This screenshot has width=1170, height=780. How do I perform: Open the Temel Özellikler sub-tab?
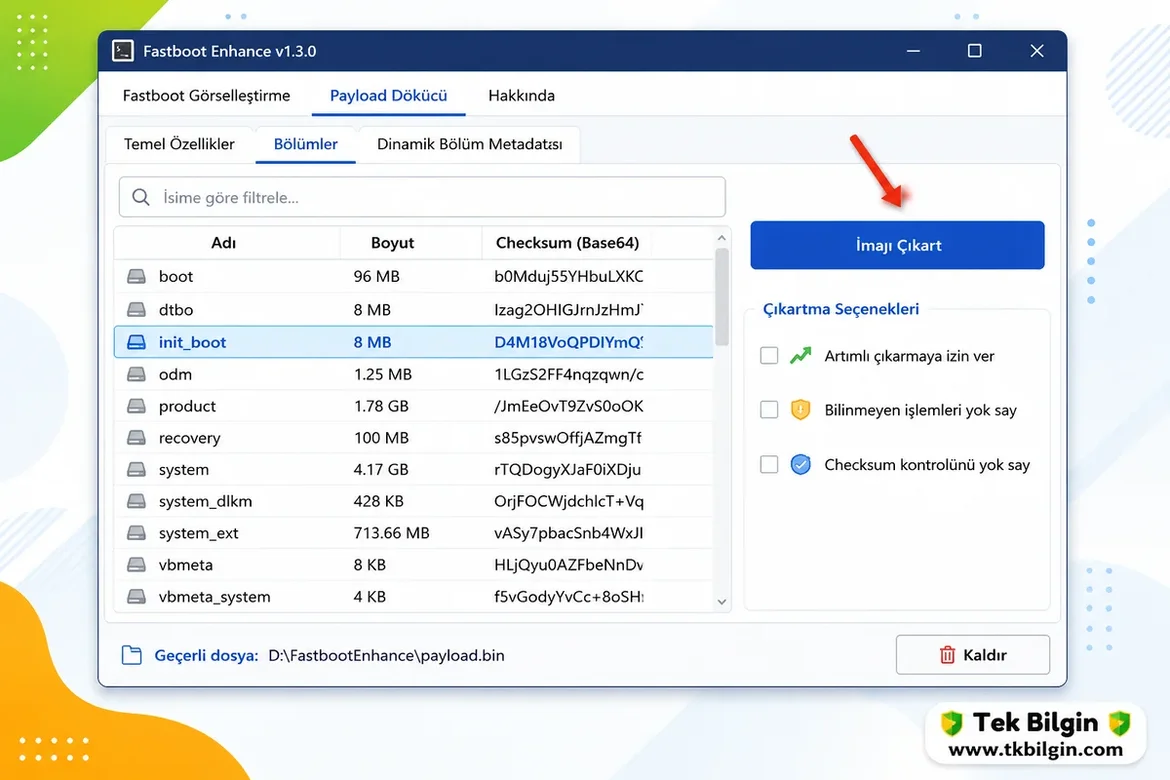pyautogui.click(x=179, y=144)
